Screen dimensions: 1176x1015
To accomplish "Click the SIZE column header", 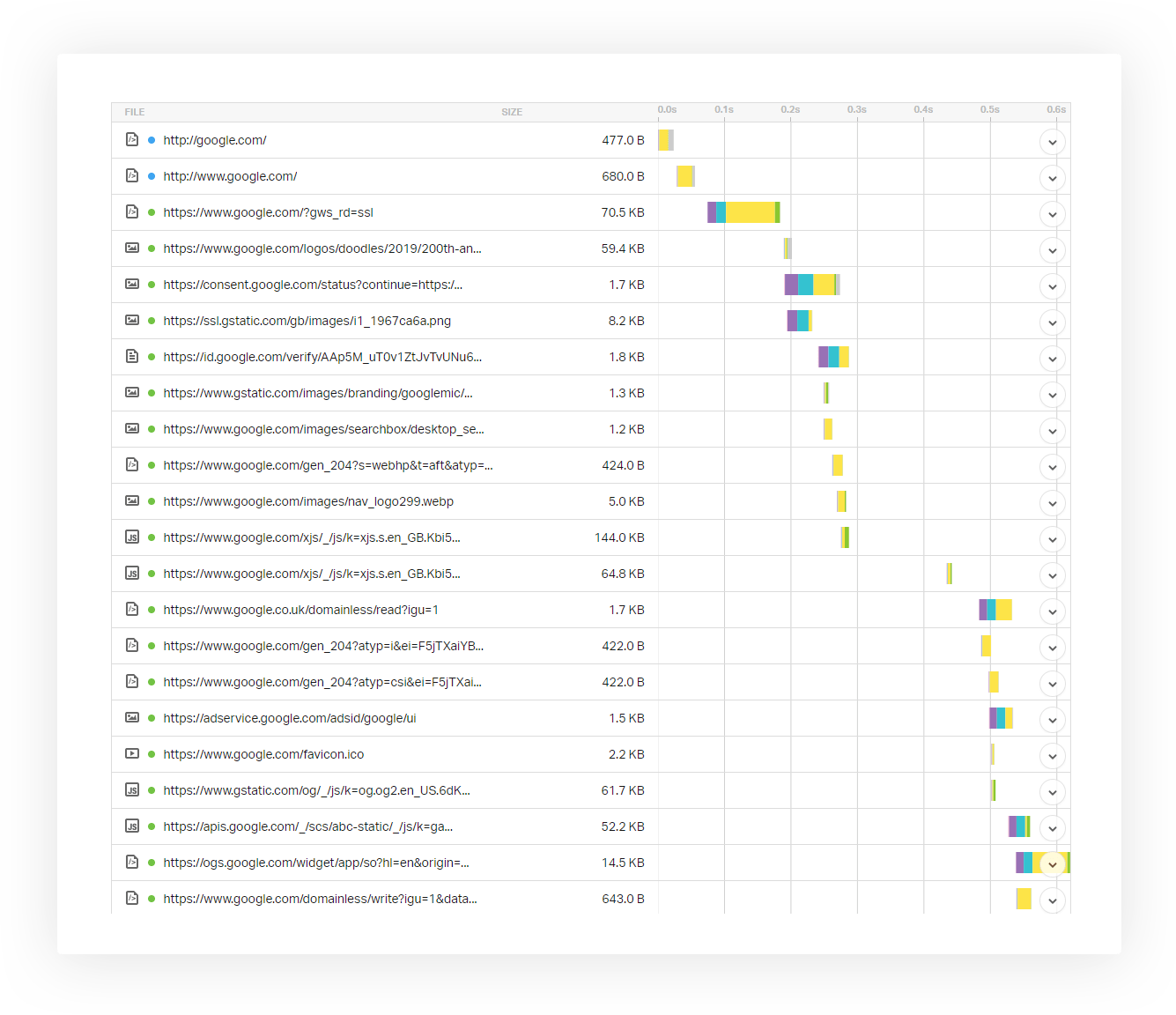I will coord(512,112).
